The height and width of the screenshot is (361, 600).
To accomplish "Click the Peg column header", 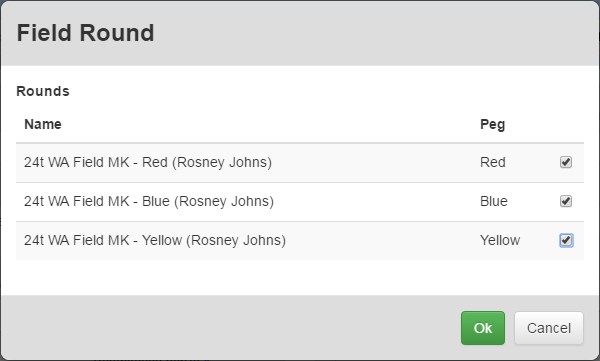I will point(492,124).
